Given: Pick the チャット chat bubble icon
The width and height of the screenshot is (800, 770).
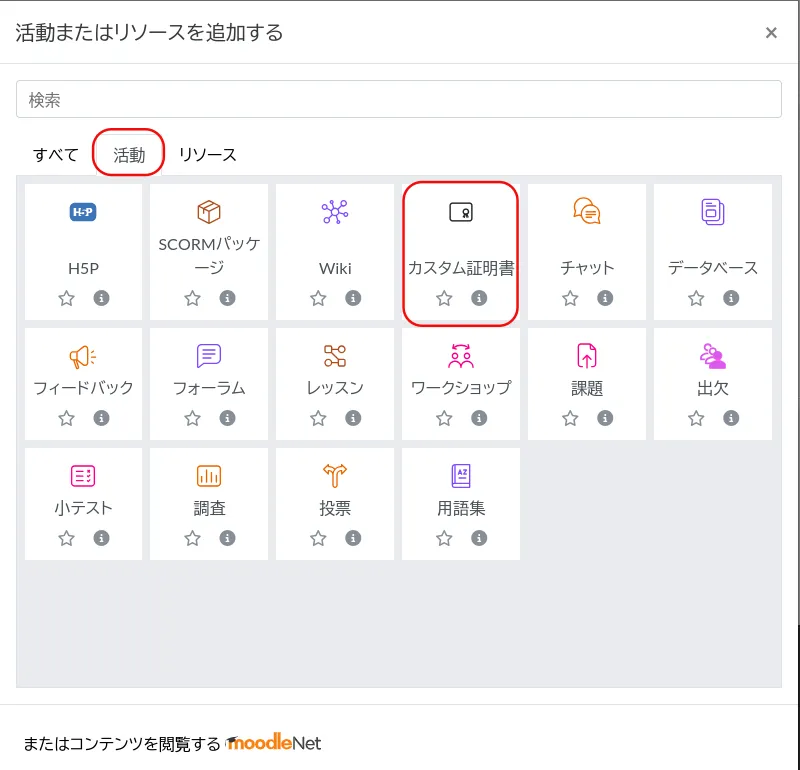Looking at the screenshot, I should click(587, 212).
